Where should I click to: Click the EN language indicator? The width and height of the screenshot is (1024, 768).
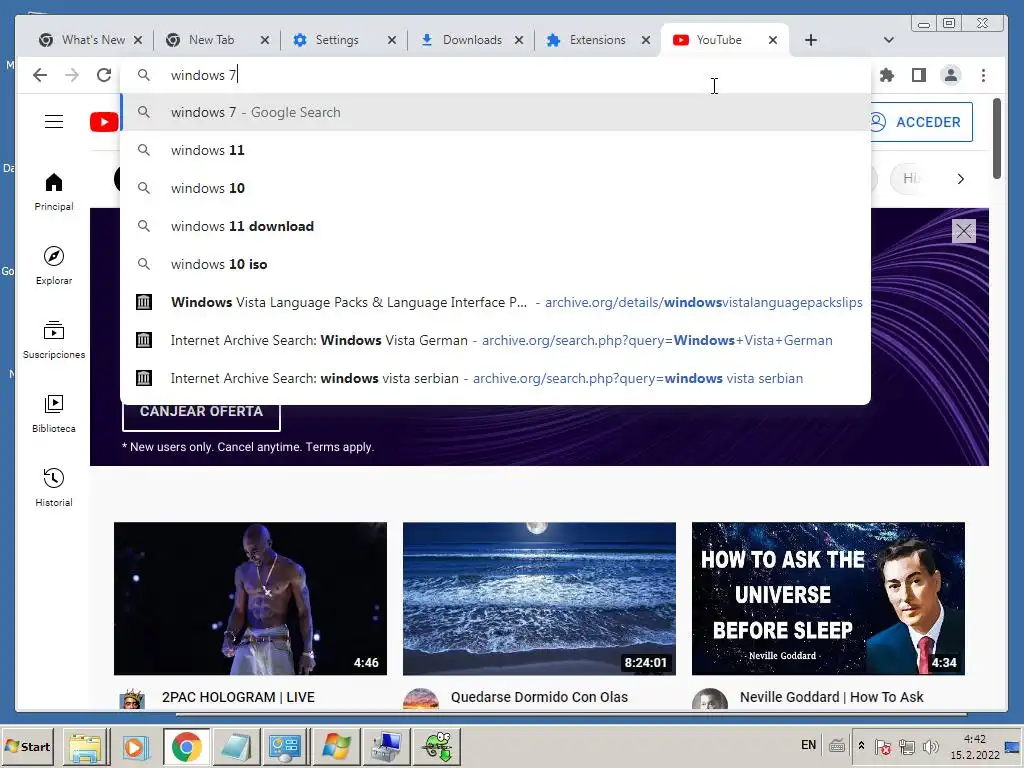(808, 745)
